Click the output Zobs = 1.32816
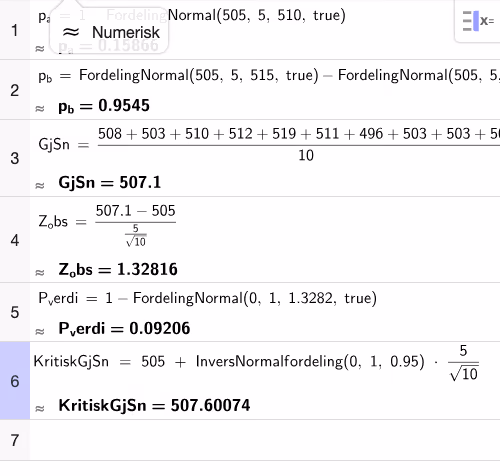 coord(118,269)
